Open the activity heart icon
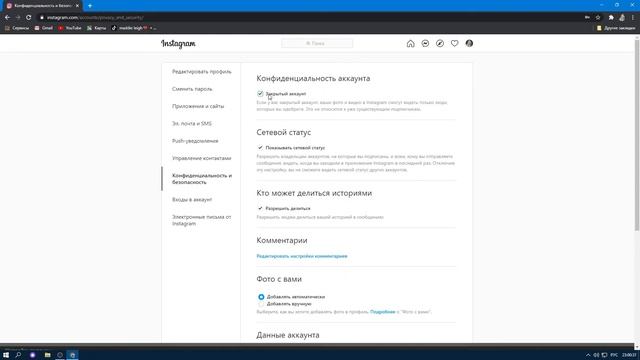 pos(454,44)
